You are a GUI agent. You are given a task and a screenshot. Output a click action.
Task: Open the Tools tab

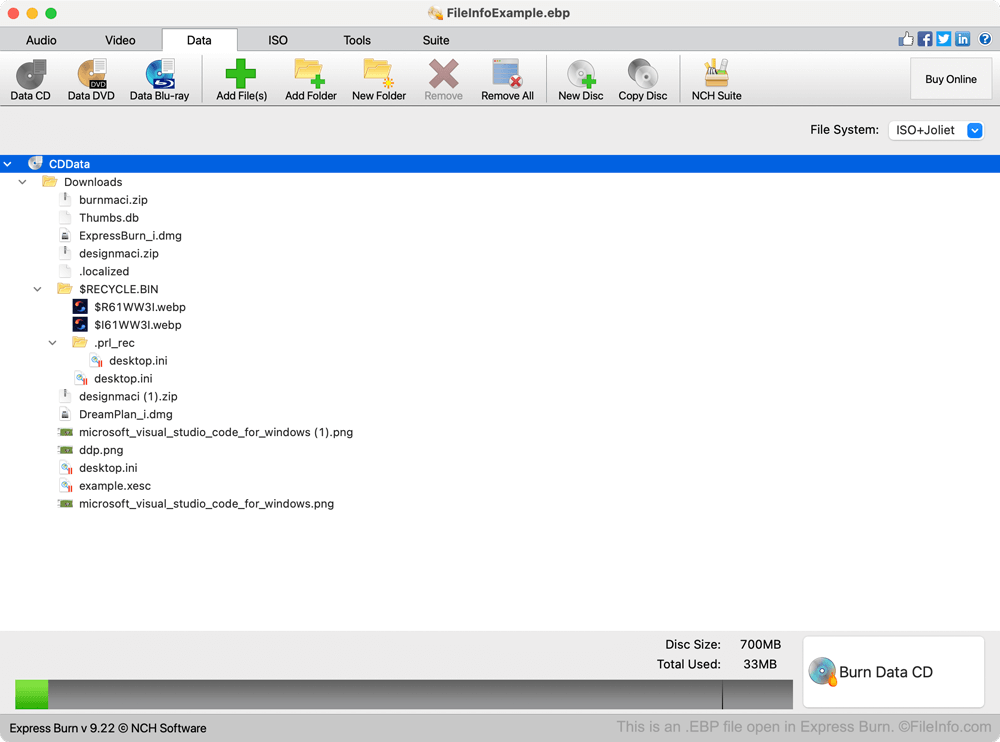pos(357,40)
